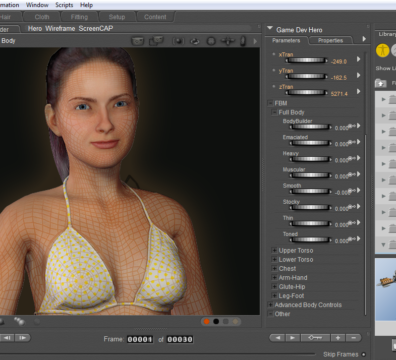Click the Heavy dial link icon

pyautogui.click(x=352, y=159)
